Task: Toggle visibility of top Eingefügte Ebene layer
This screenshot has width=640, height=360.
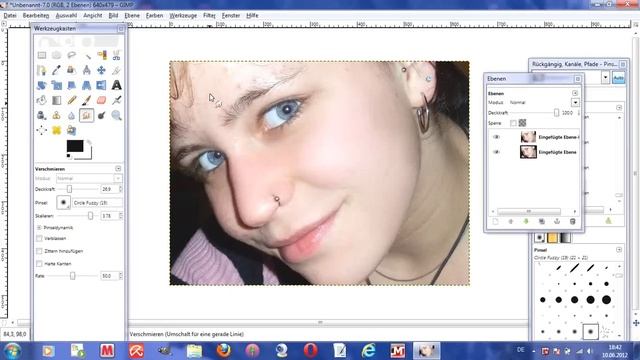Action: point(496,137)
